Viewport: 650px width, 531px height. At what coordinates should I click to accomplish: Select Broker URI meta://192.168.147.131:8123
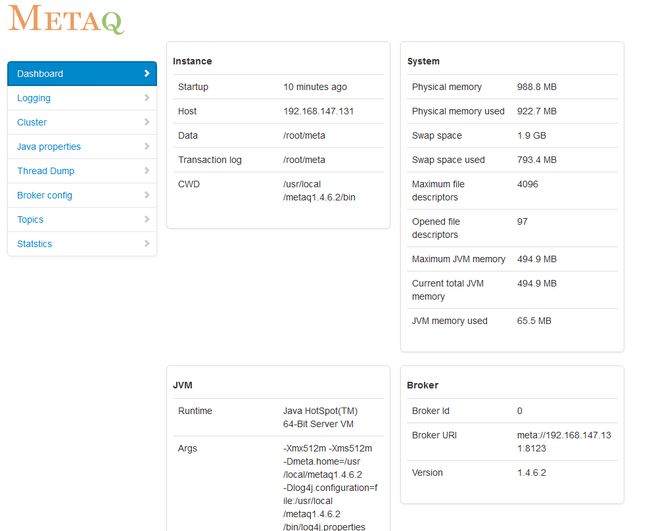point(564,442)
